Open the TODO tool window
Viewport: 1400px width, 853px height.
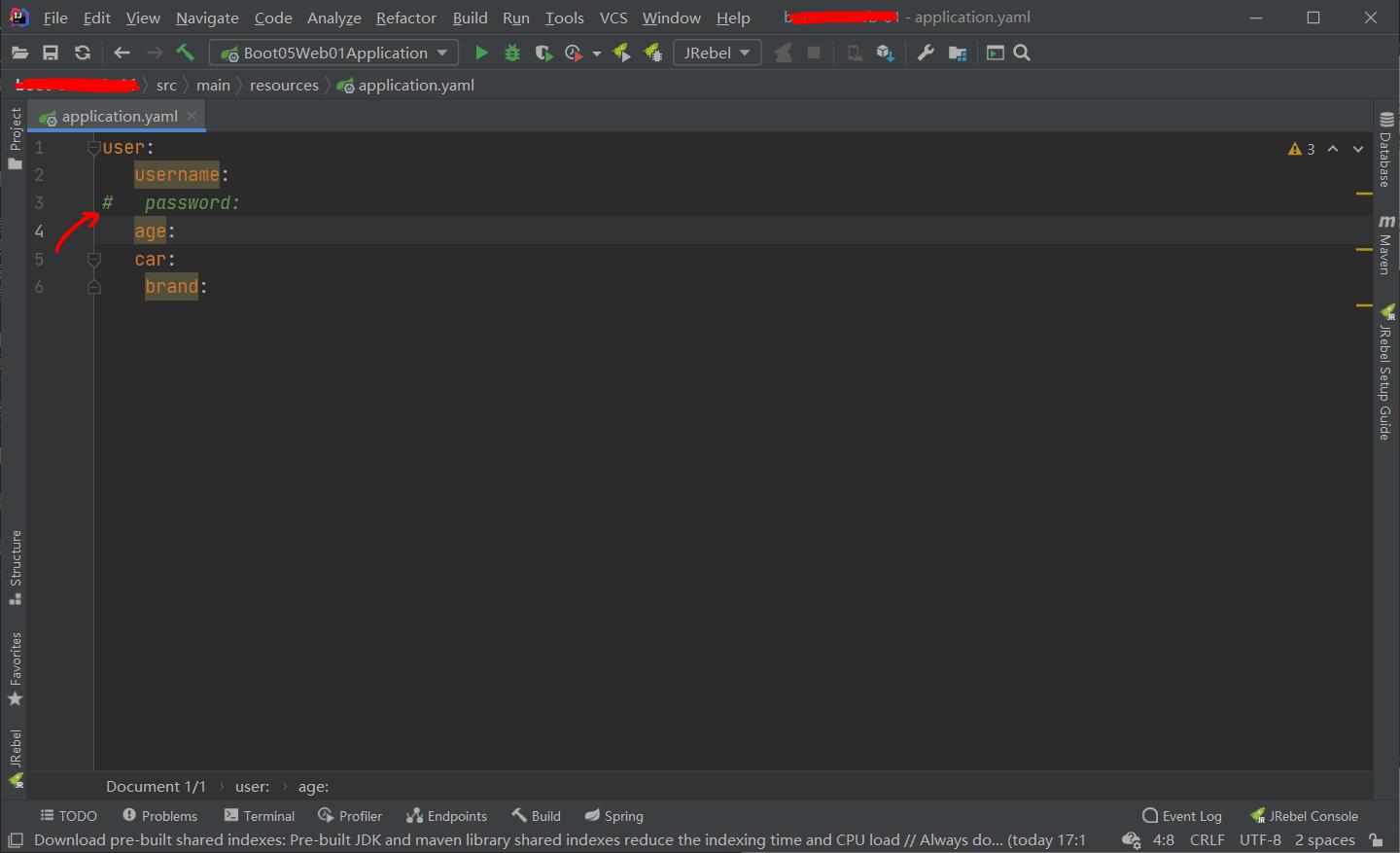pos(69,816)
